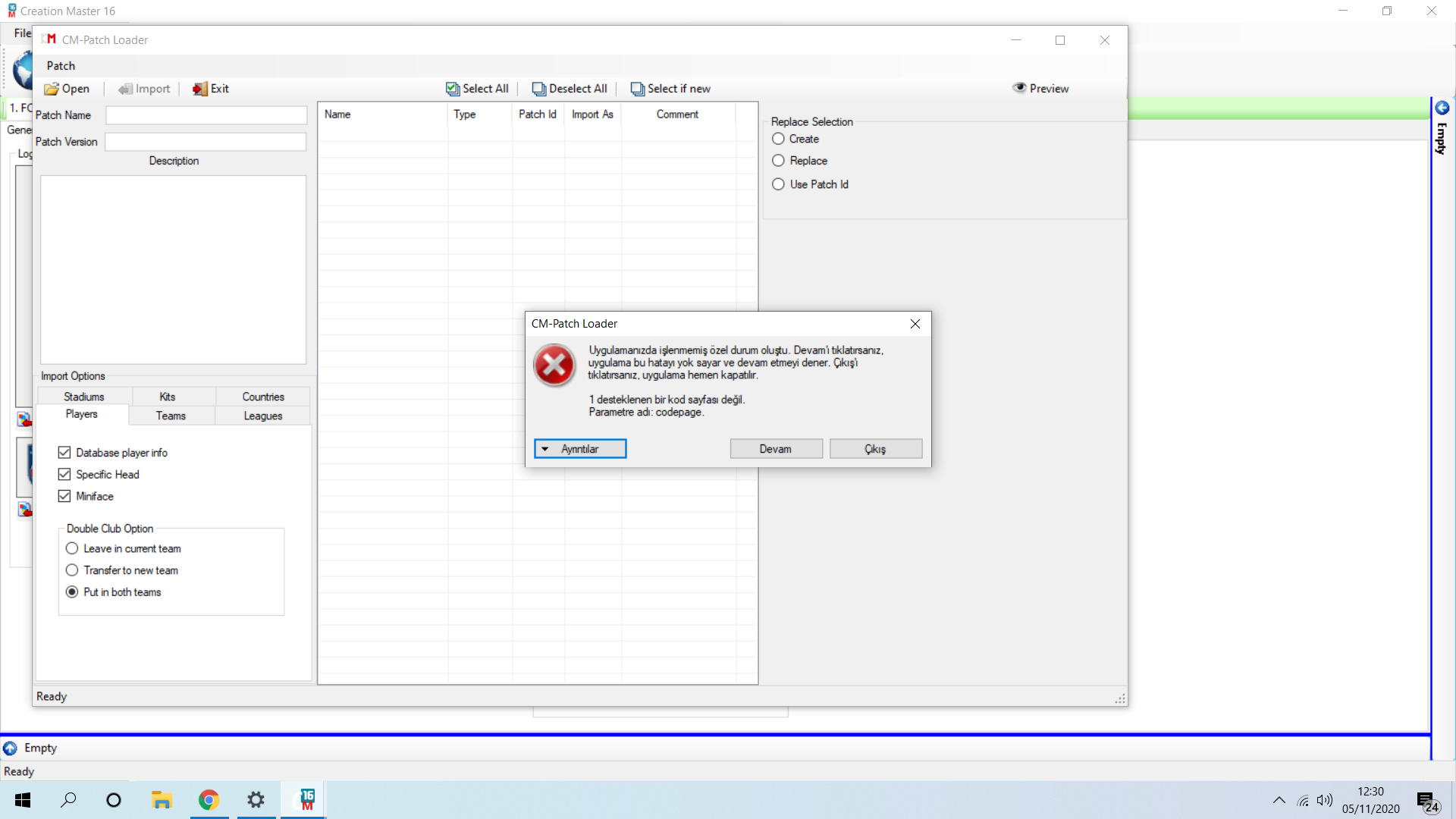Select Transfer to new team option
1456x819 pixels.
point(72,570)
